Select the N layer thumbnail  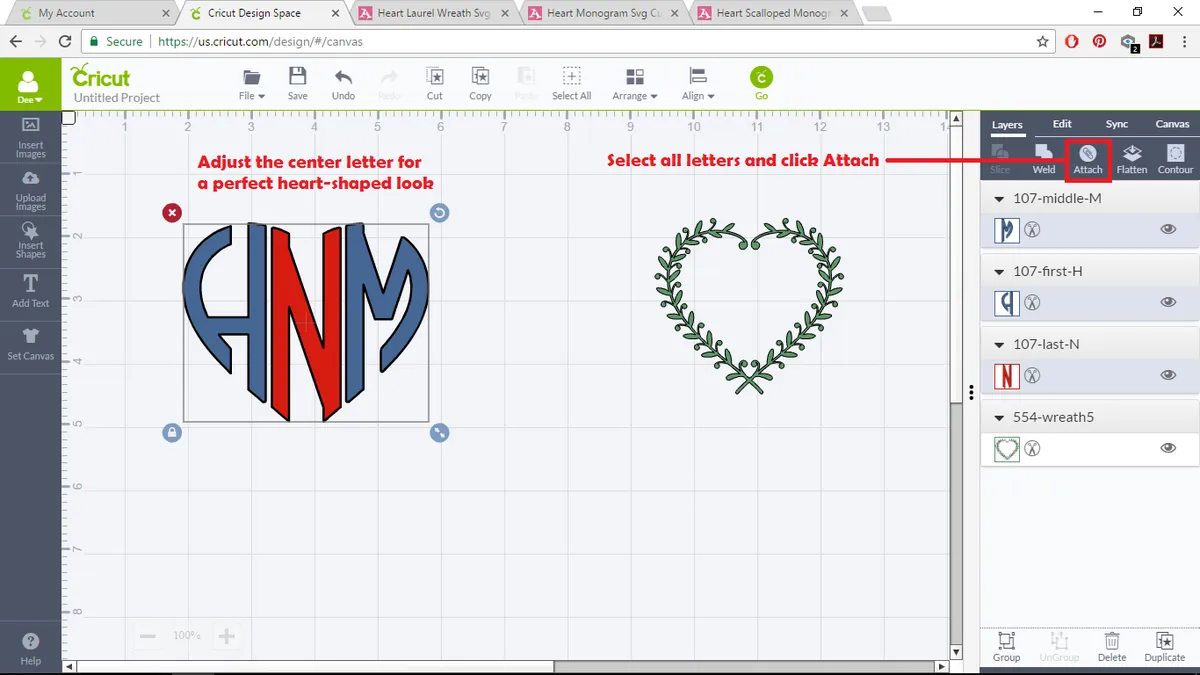coord(1007,376)
